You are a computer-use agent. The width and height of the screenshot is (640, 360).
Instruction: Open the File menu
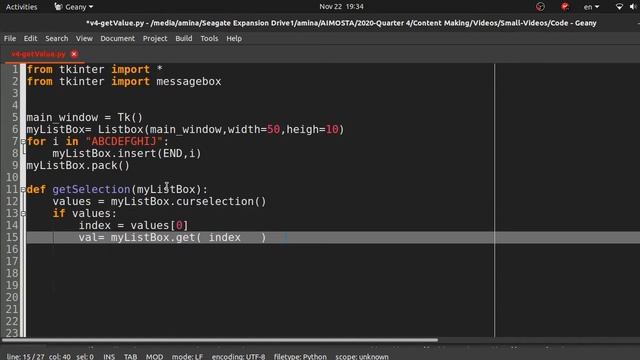[10, 38]
